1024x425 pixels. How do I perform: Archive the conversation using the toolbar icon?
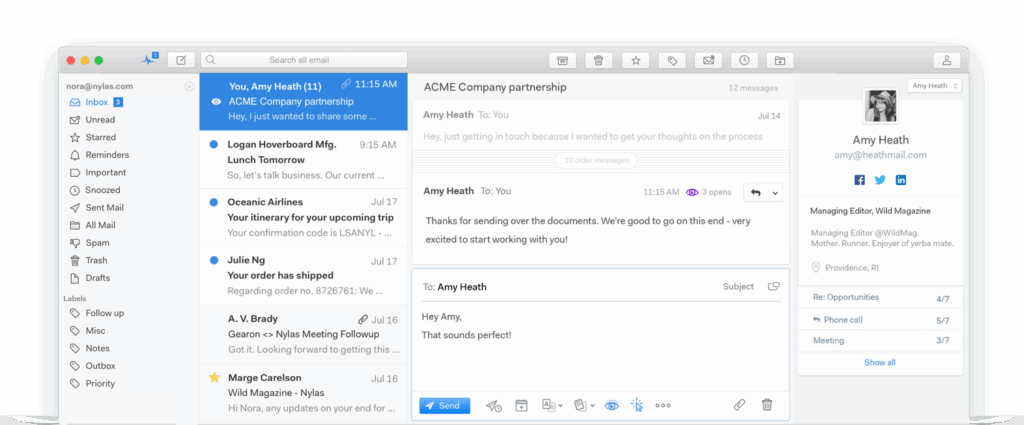point(562,60)
